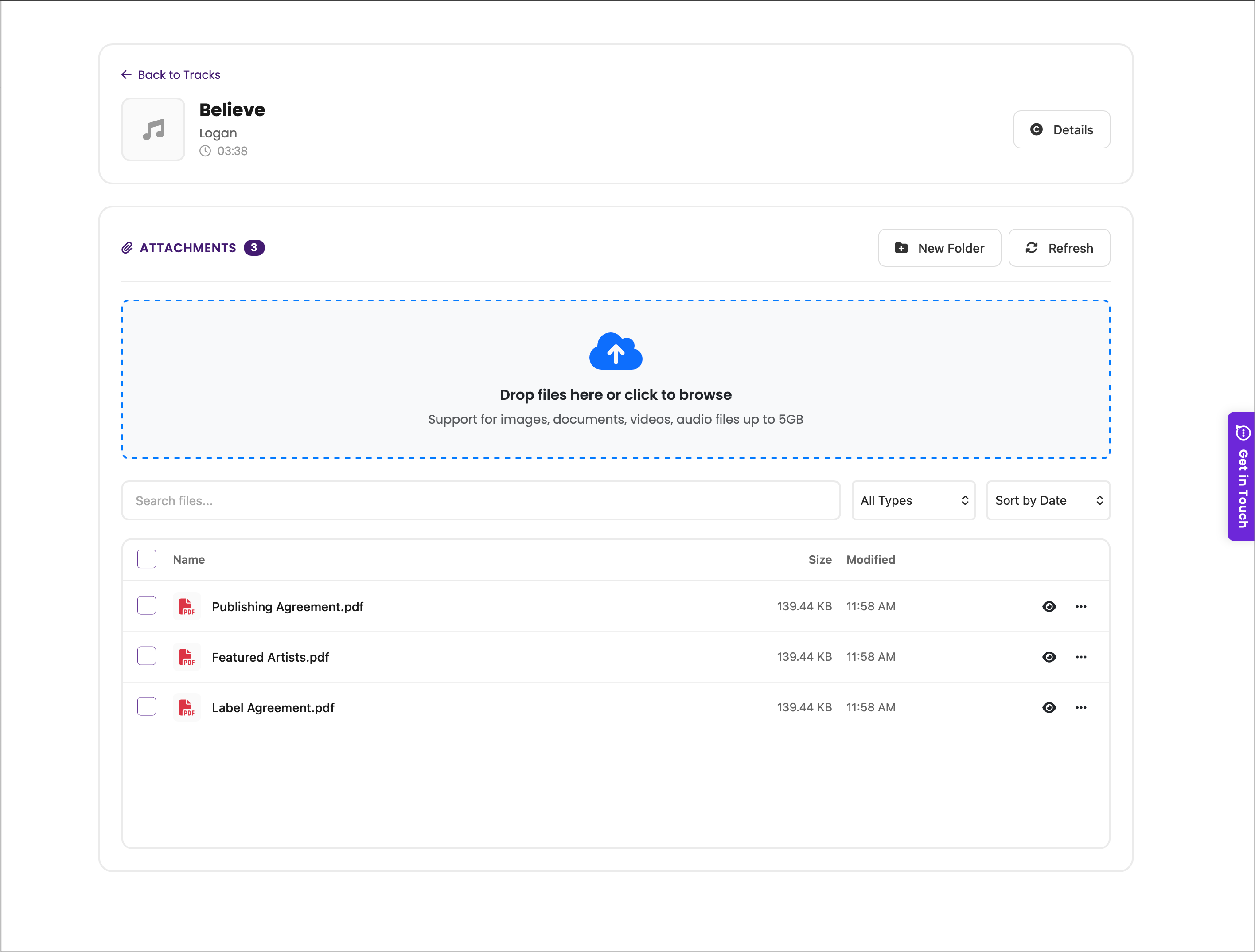
Task: Click the music note track thumbnail
Action: 153,129
